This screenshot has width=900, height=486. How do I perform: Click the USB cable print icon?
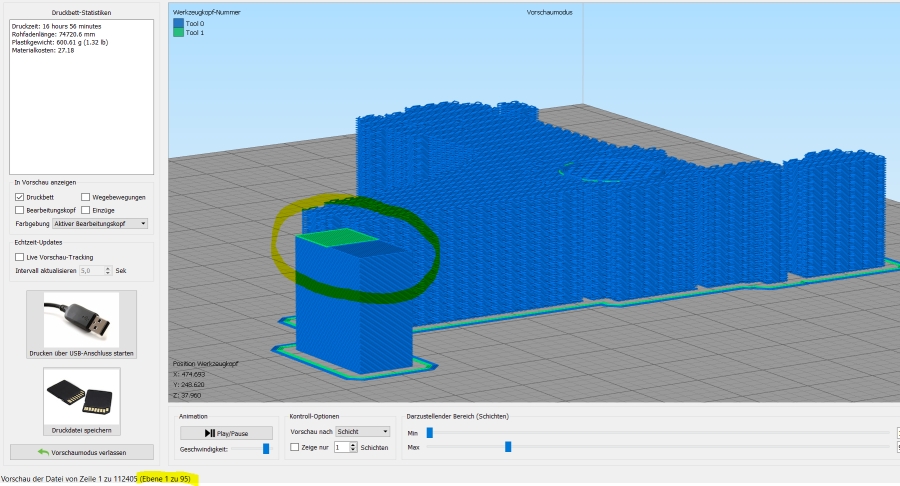pyautogui.click(x=81, y=319)
